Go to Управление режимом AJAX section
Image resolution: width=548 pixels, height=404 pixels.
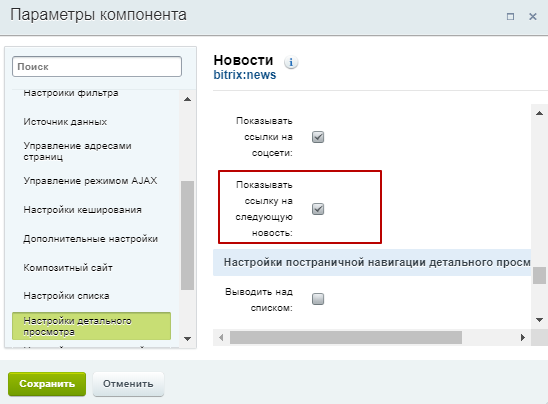pos(90,181)
